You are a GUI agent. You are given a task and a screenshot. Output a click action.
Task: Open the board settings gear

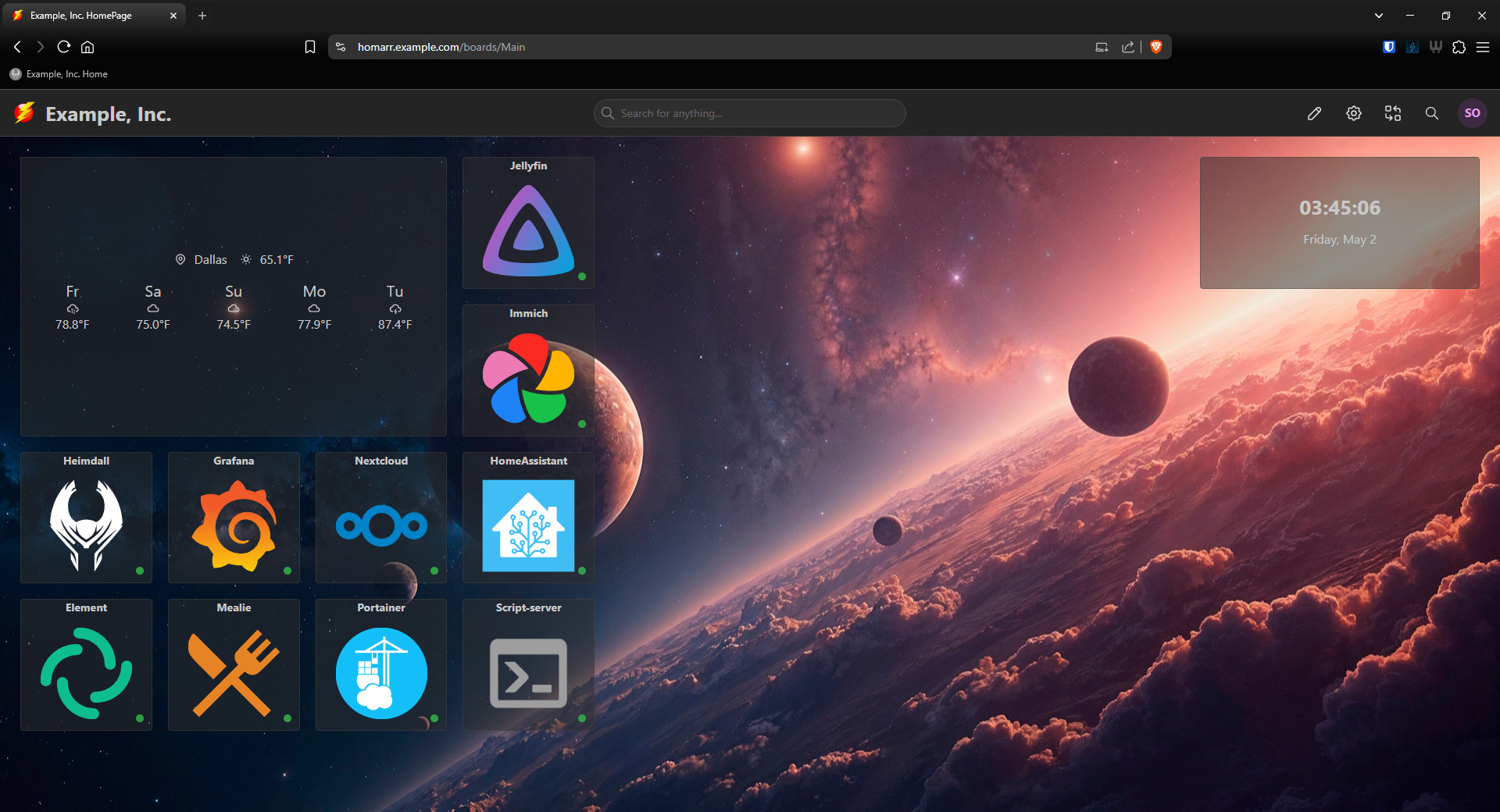(1354, 113)
